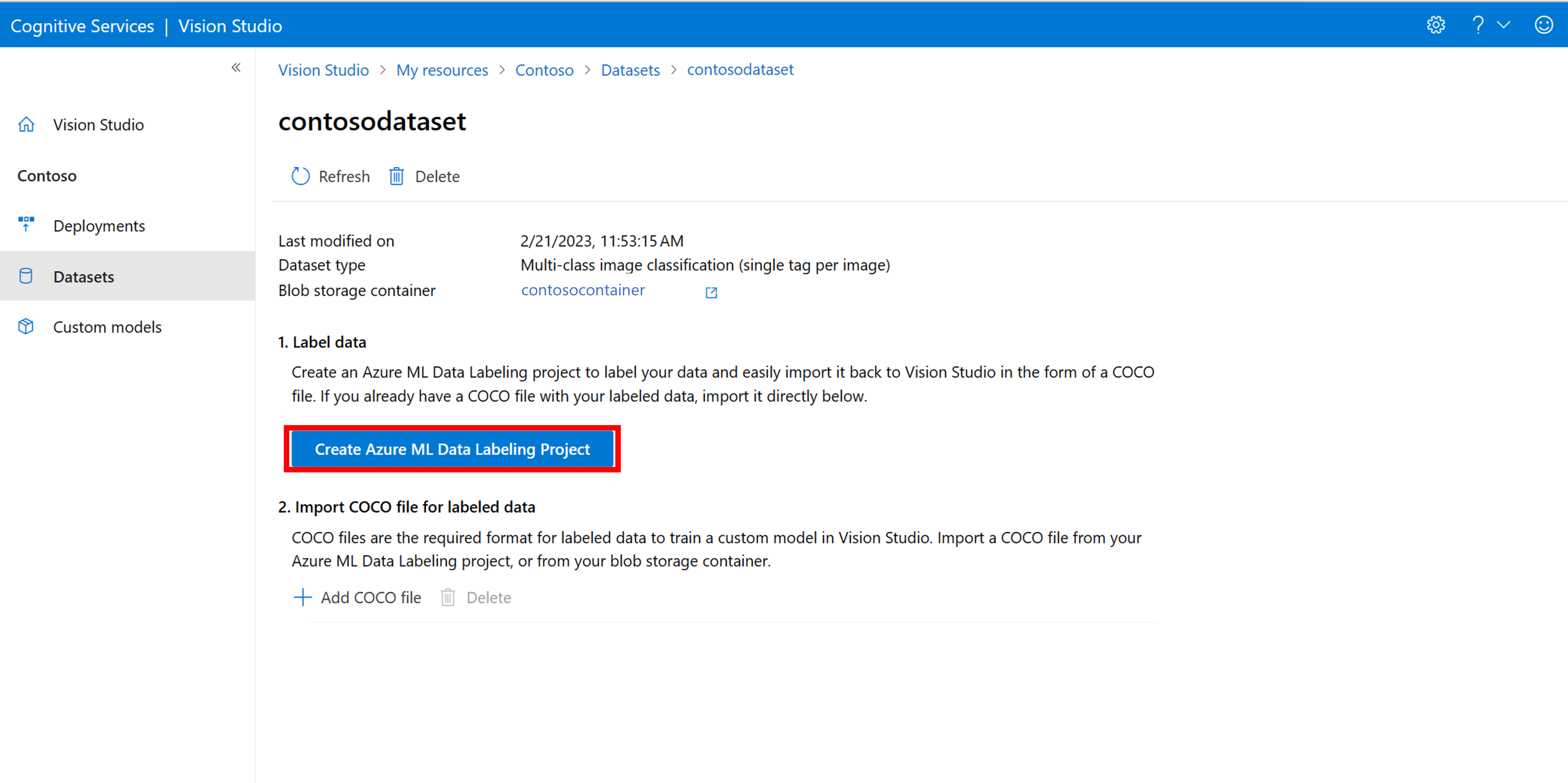Image resolution: width=1568 pixels, height=783 pixels.
Task: Click Create Azure ML Data Labeling Project button
Action: (452, 449)
